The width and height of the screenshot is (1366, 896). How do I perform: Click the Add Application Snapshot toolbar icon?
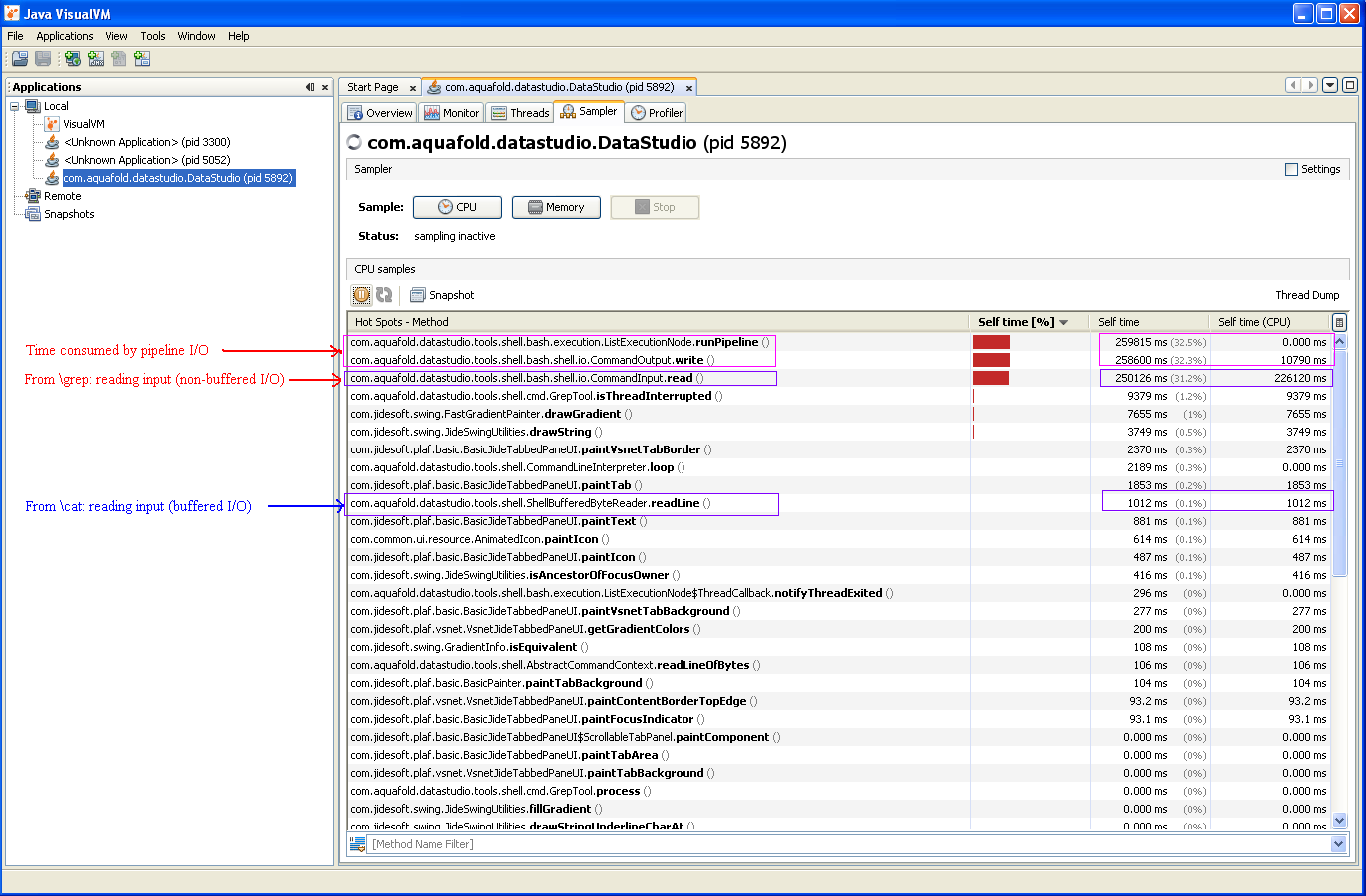click(142, 59)
